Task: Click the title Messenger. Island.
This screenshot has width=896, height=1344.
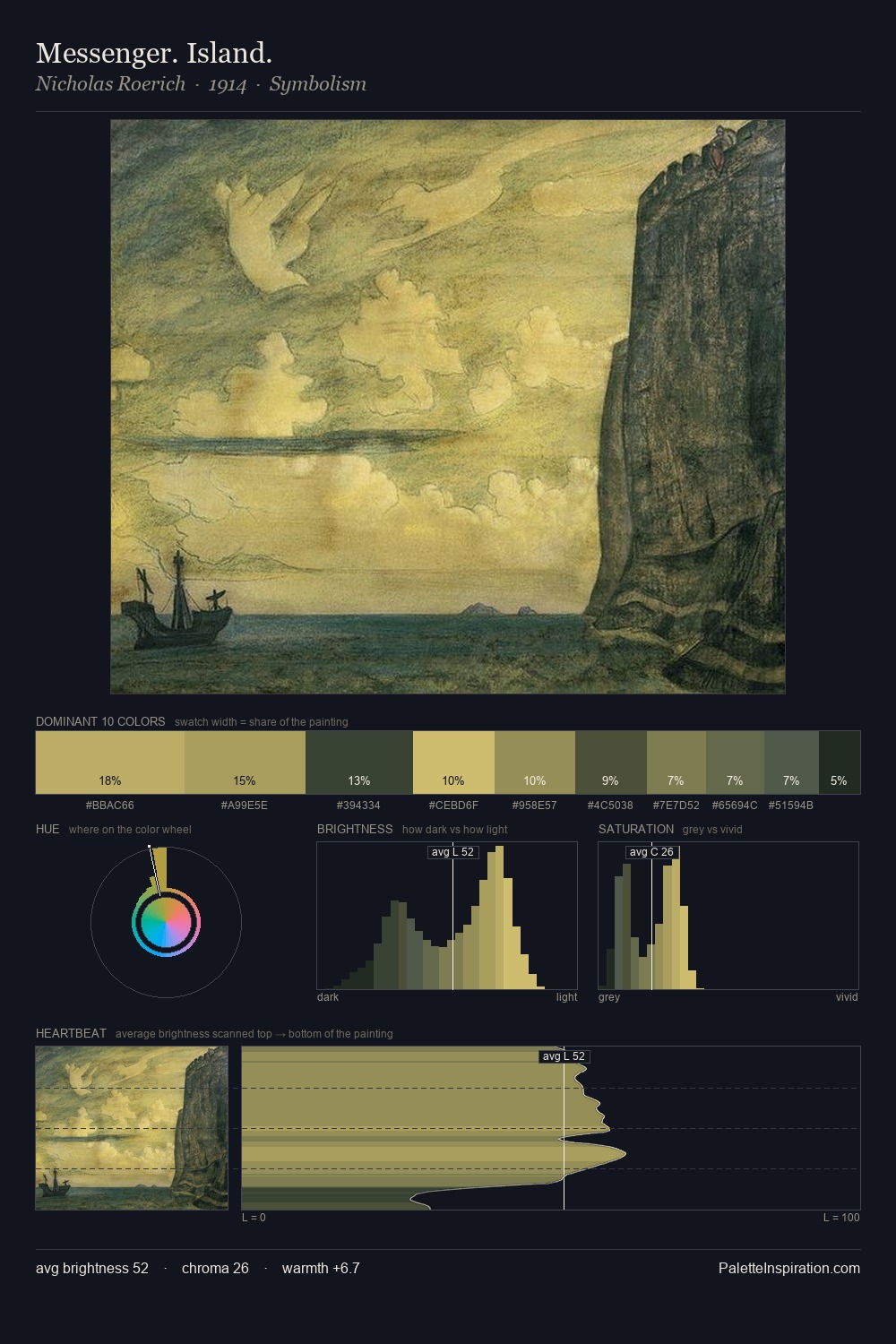Action: pyautogui.click(x=154, y=53)
